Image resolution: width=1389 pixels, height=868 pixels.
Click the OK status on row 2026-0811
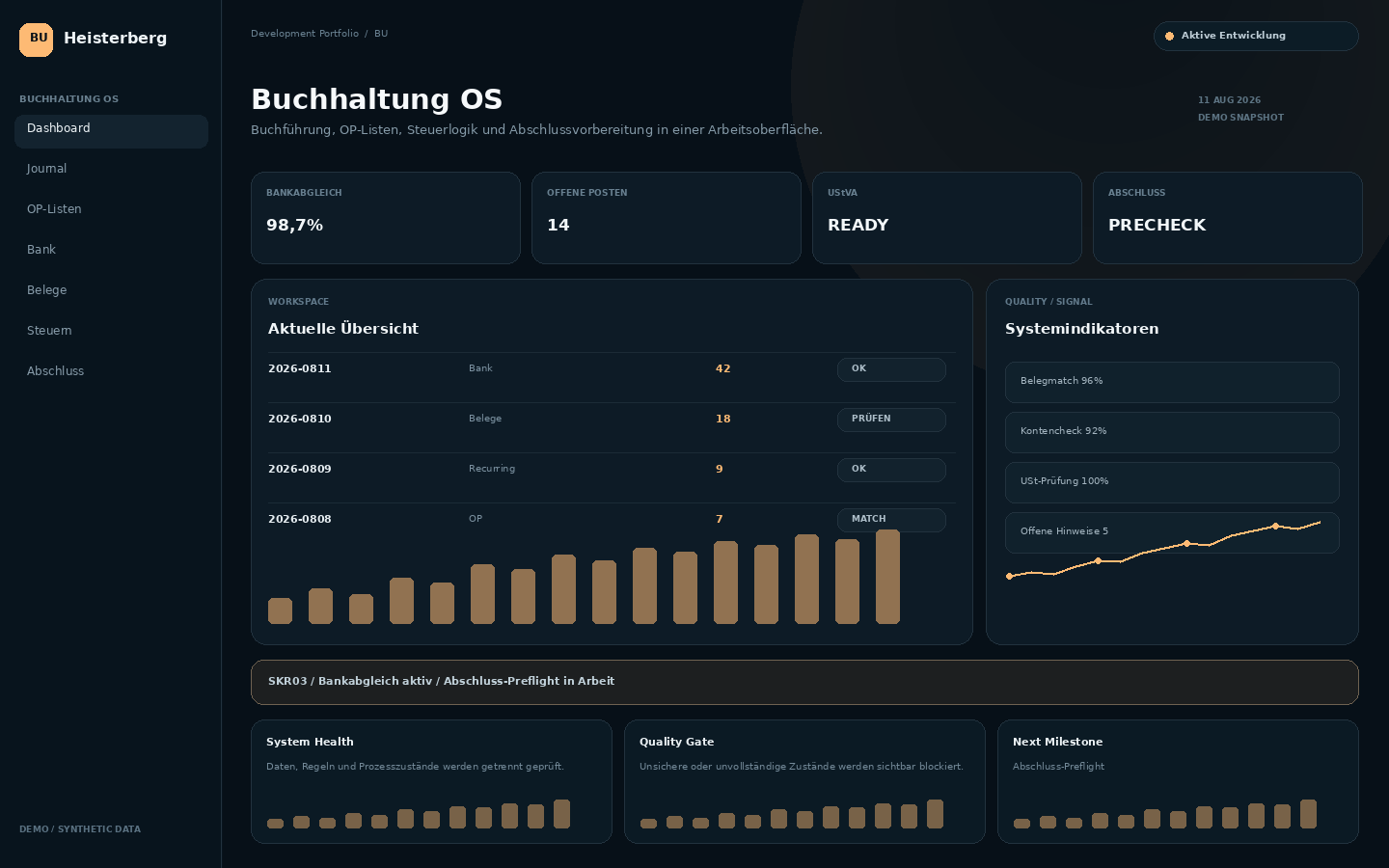coord(891,369)
